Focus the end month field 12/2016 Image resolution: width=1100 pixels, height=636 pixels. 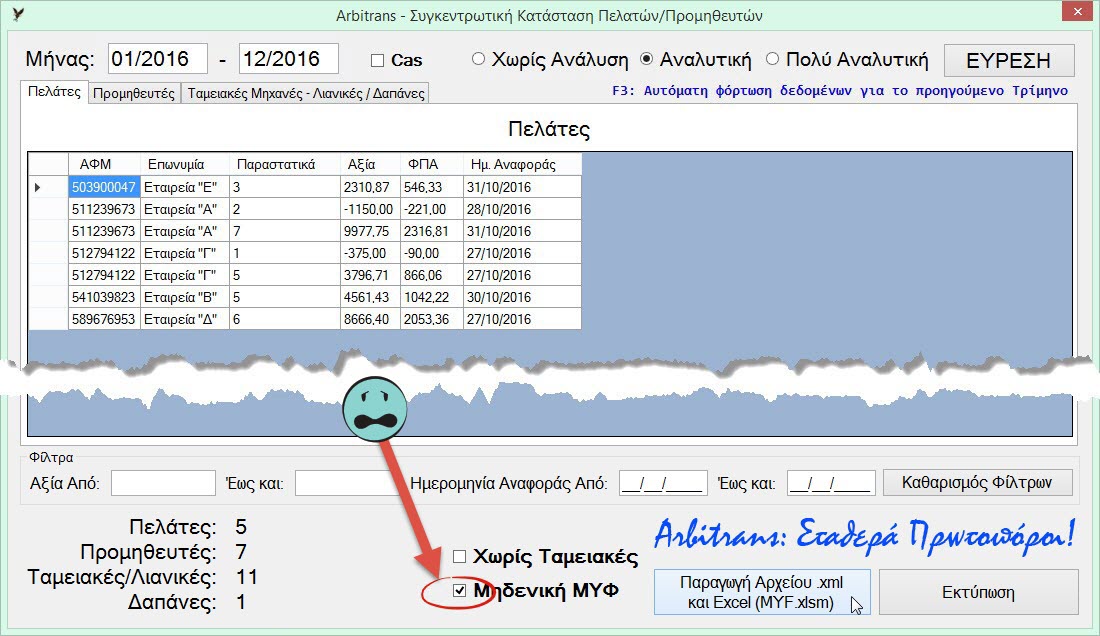point(288,59)
